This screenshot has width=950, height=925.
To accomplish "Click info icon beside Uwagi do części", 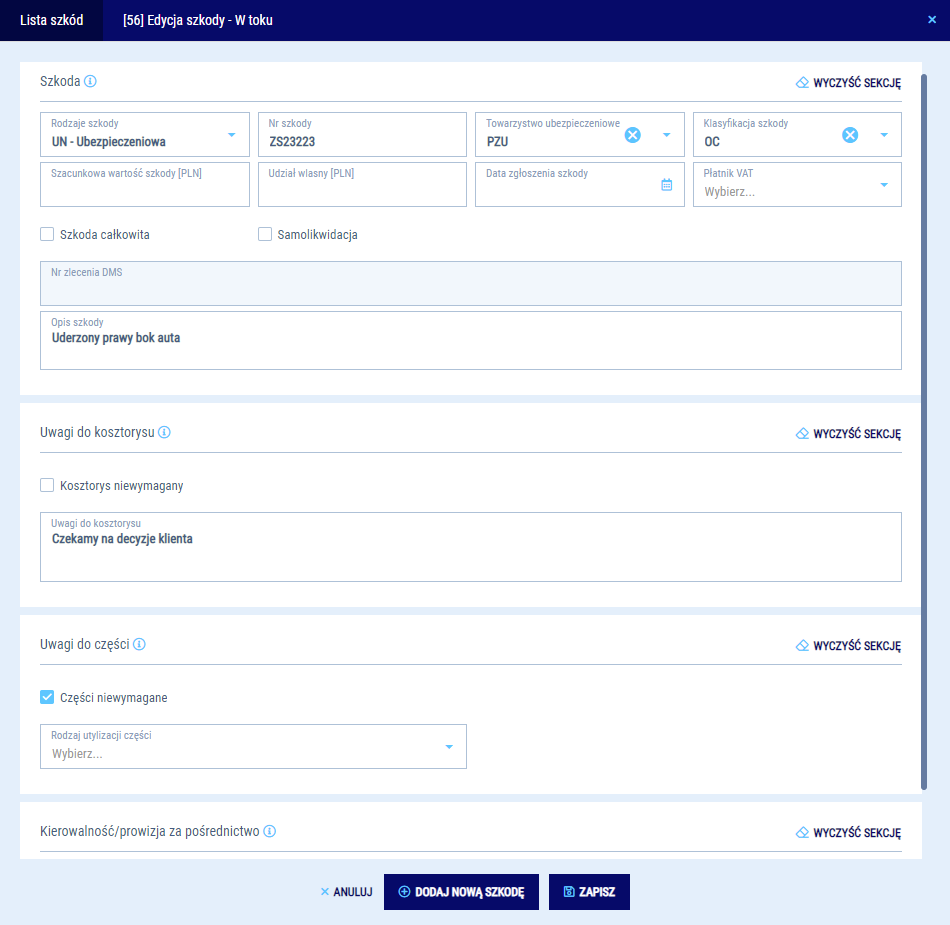I will [x=139, y=644].
